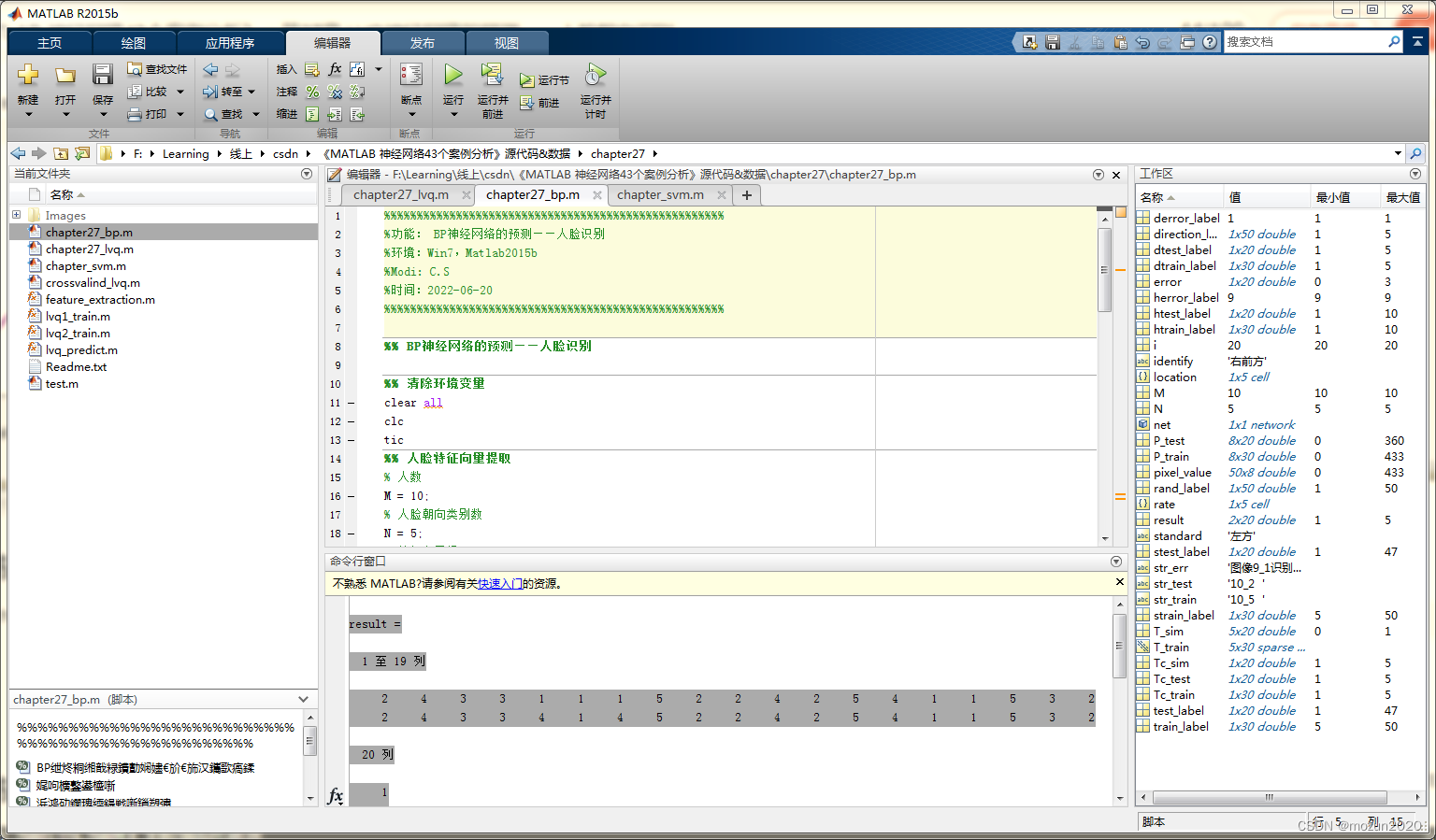Screen dimensions: 1436x840
Task: Open the workspace (工作区) panel actions menu
Action: (x=1414, y=174)
